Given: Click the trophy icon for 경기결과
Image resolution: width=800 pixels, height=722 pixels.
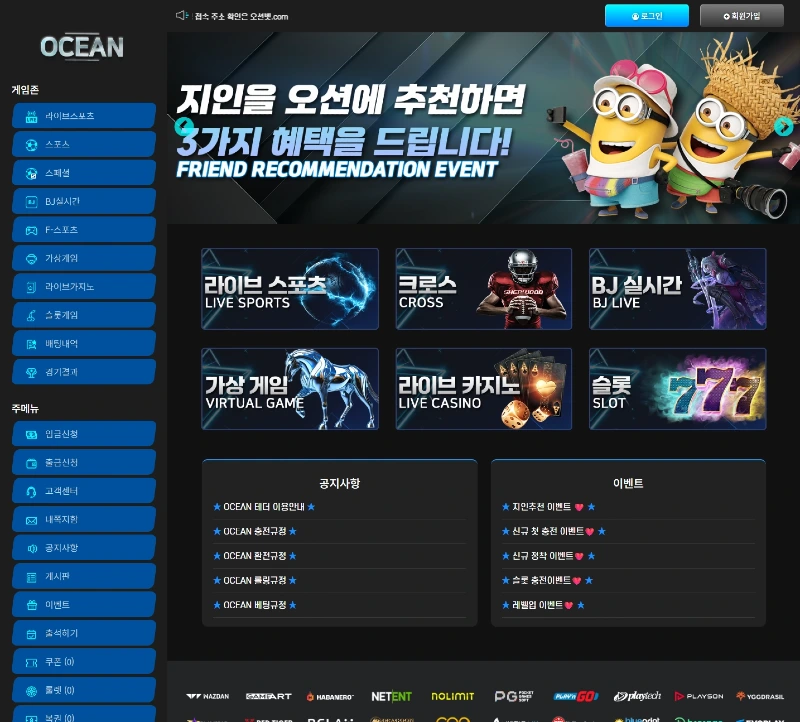Looking at the screenshot, I should tap(31, 372).
